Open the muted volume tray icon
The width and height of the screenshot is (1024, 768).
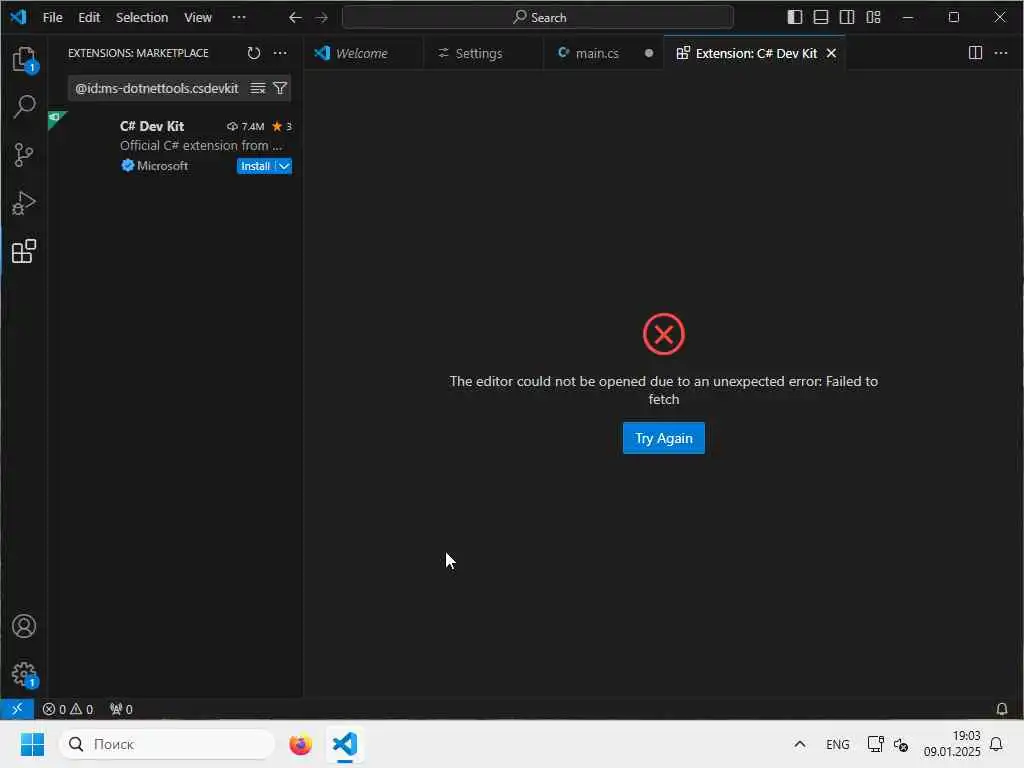click(x=901, y=744)
